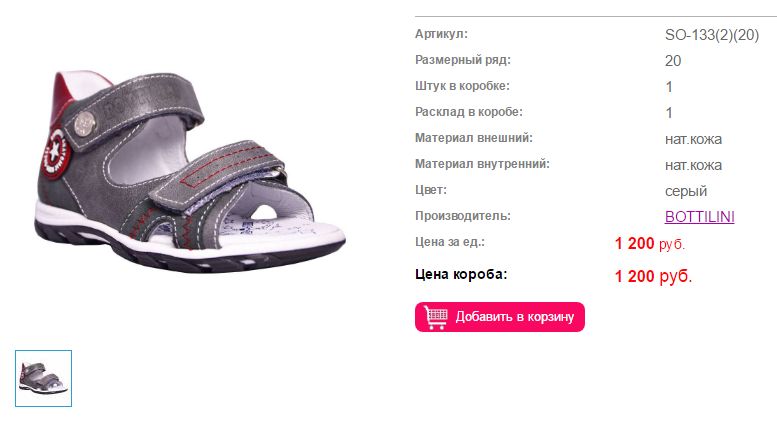
Task: Click the Производитель label
Action: [x=463, y=216]
